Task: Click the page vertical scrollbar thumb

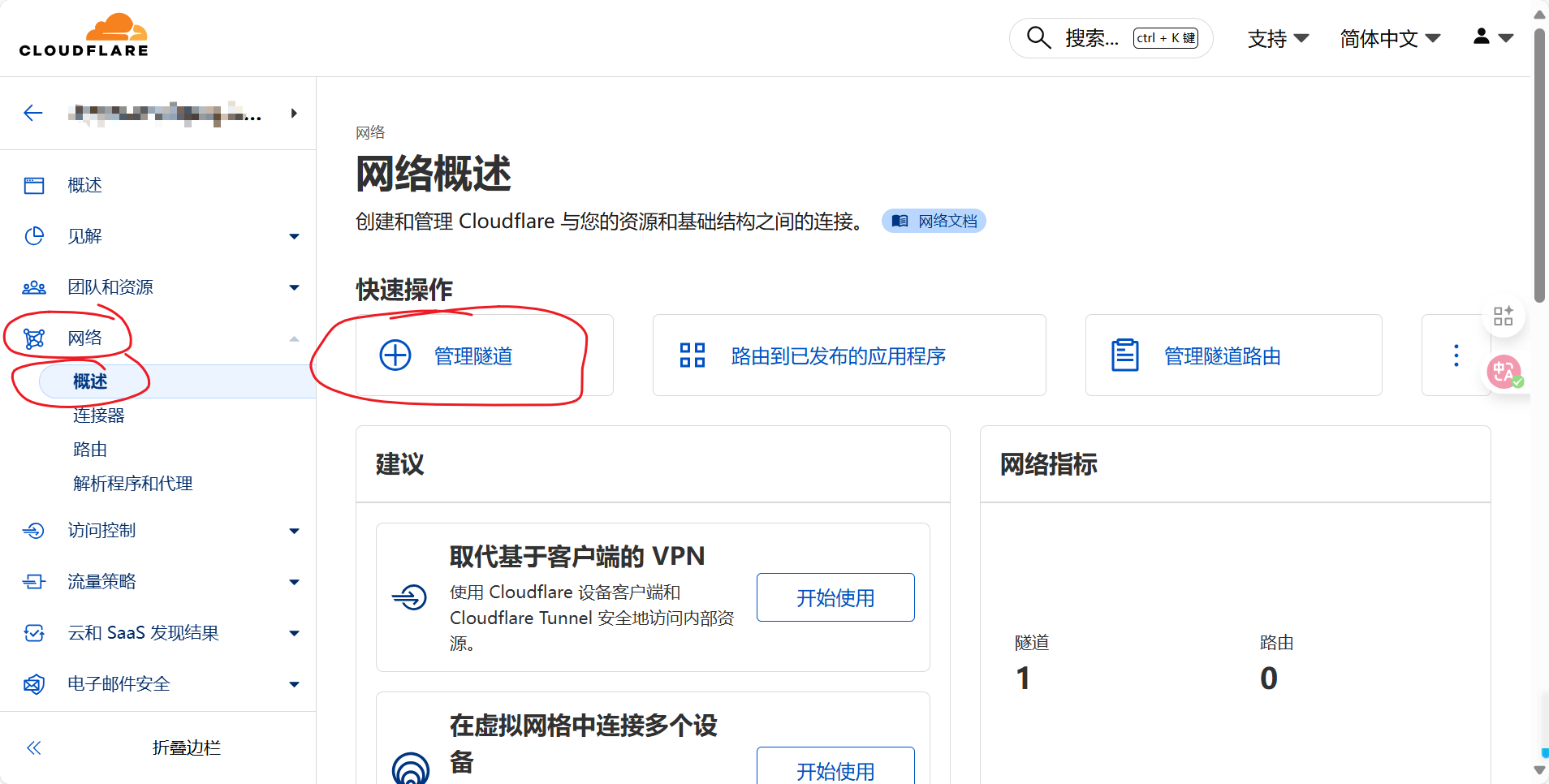Action: pyautogui.click(x=1539, y=166)
